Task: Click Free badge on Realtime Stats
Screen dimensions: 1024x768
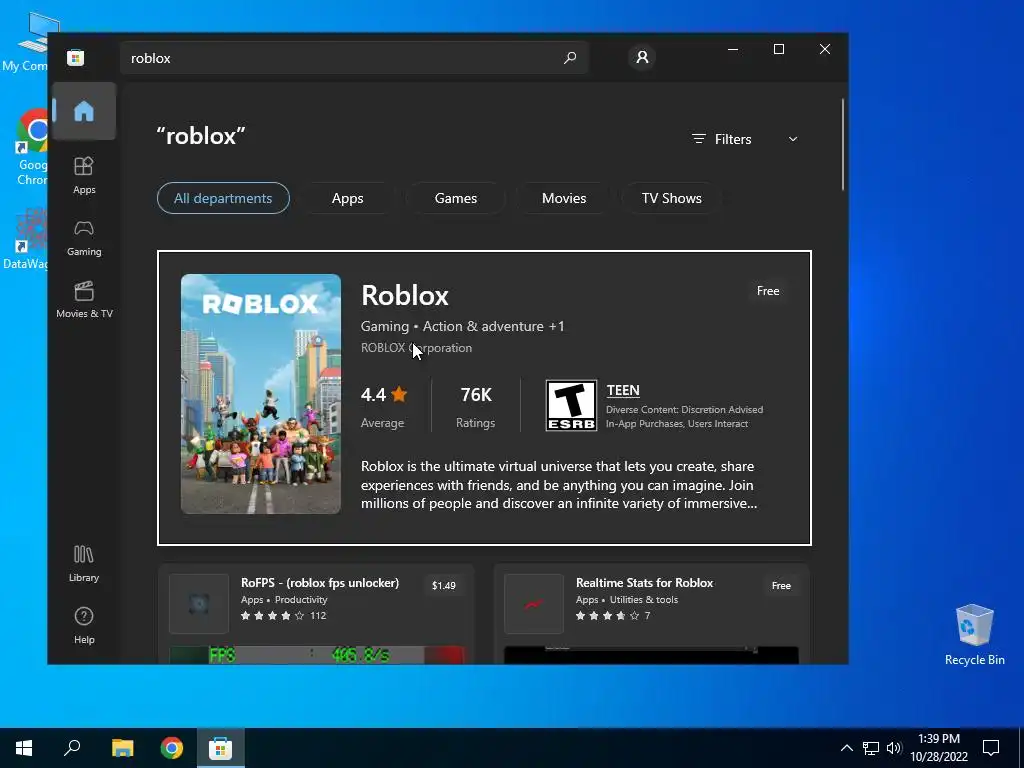Action: pyautogui.click(x=781, y=585)
